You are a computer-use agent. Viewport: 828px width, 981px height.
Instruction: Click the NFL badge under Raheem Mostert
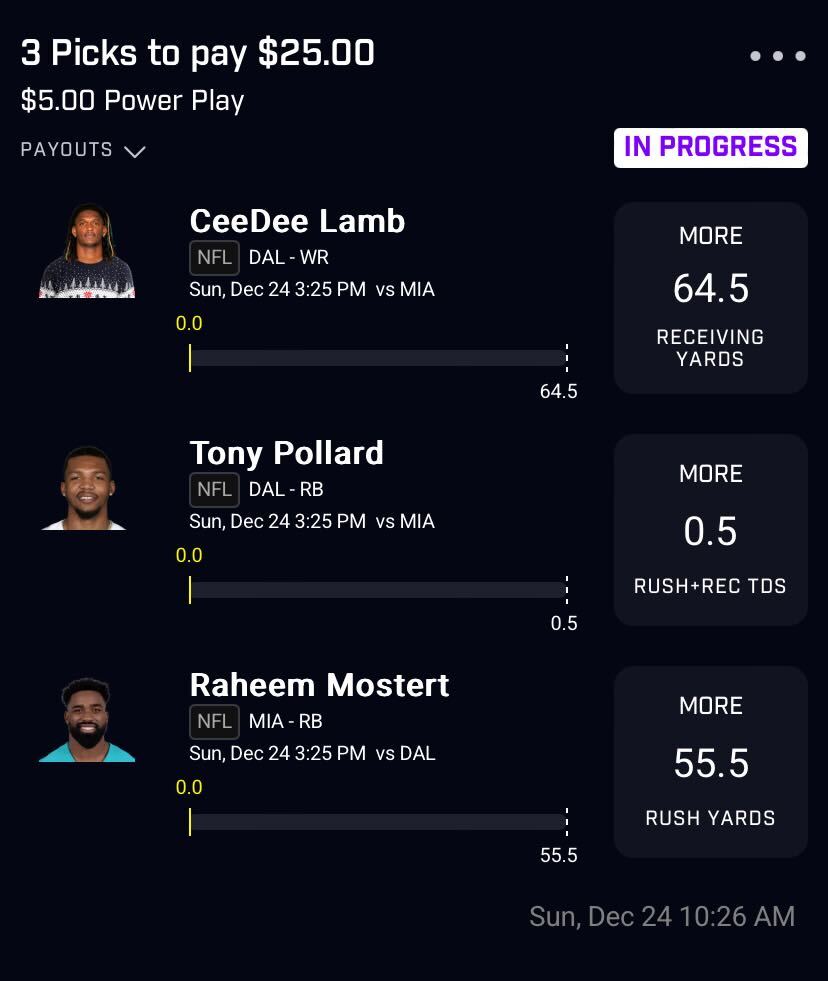214,721
